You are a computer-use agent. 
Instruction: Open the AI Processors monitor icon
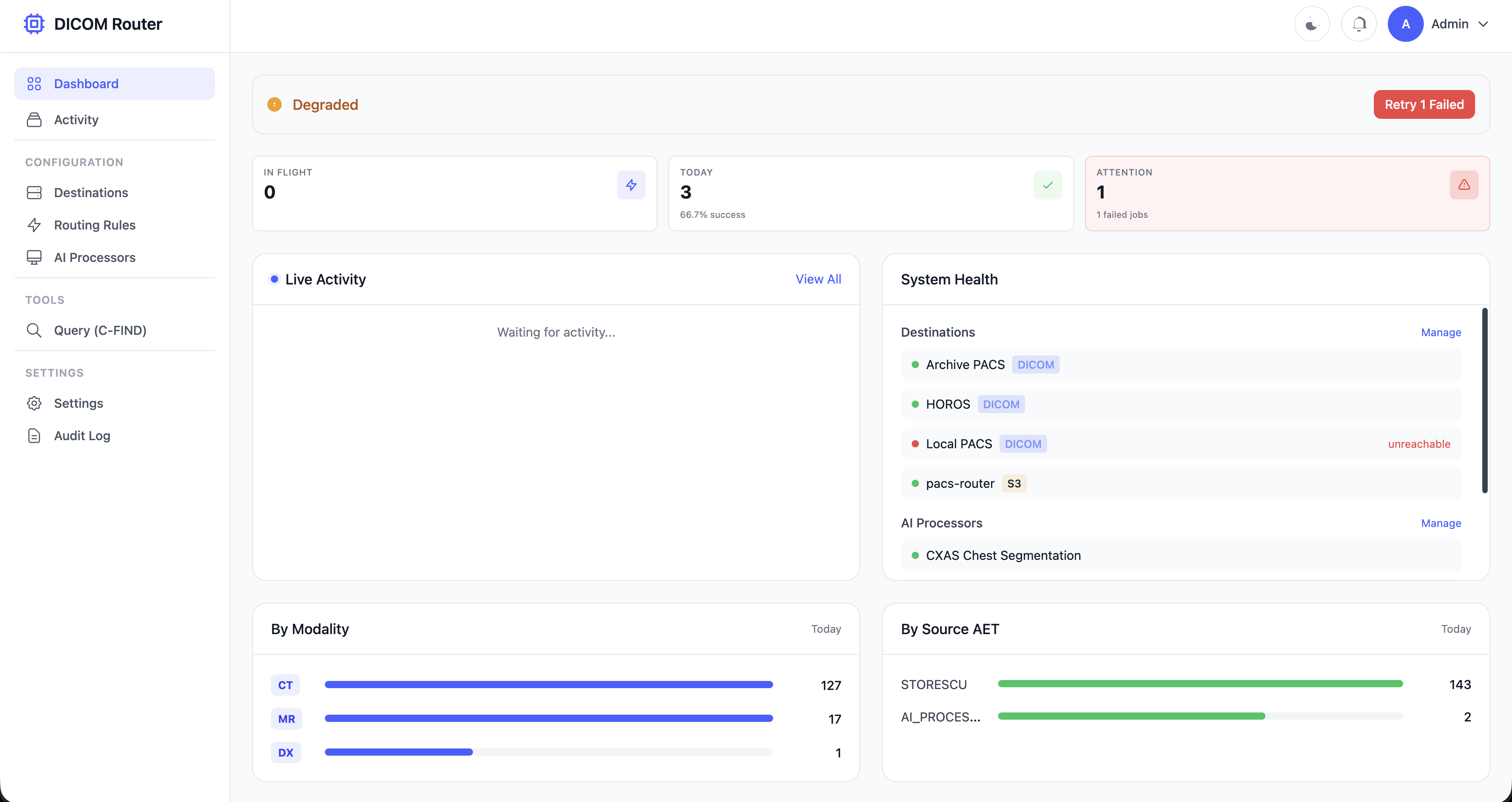click(34, 257)
